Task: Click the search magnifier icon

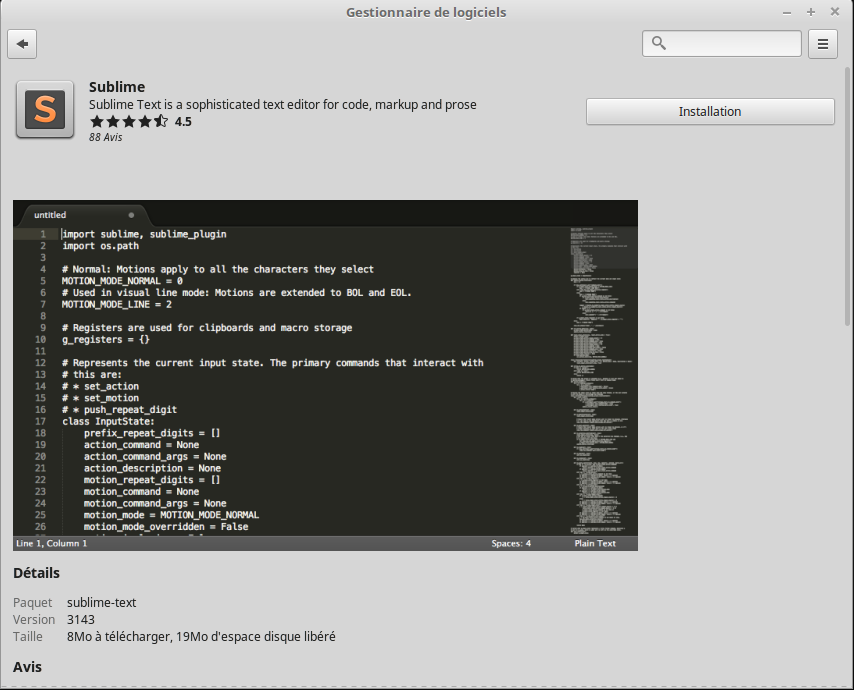Action: [x=658, y=43]
